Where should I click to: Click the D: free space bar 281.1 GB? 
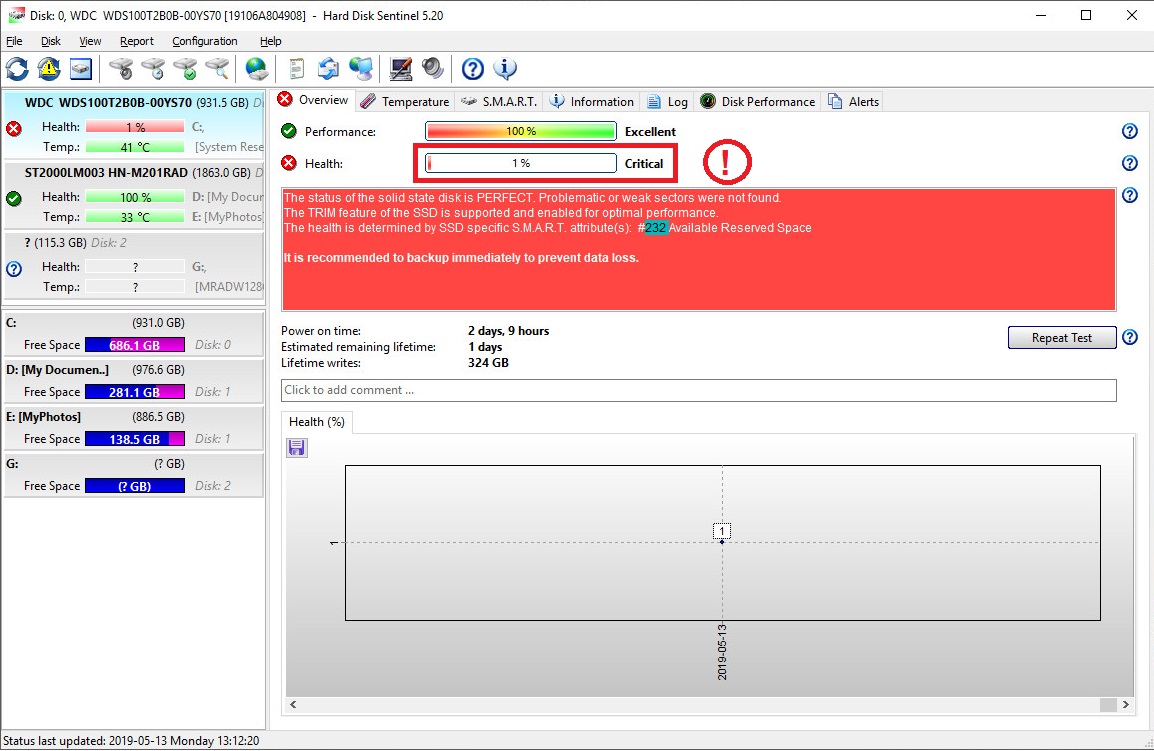click(x=135, y=392)
